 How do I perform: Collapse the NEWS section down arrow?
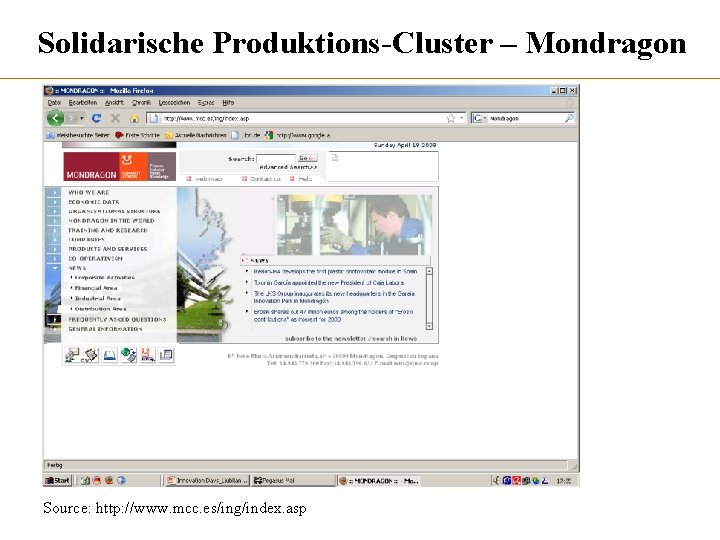pyautogui.click(x=54, y=268)
